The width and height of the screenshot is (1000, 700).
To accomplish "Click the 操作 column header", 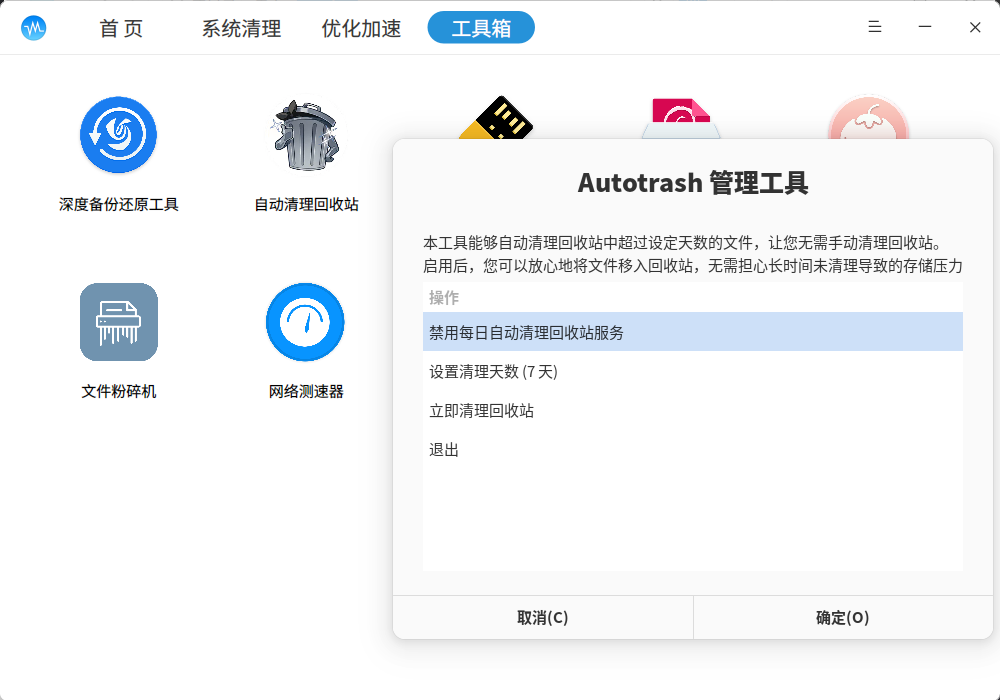I will point(693,297).
